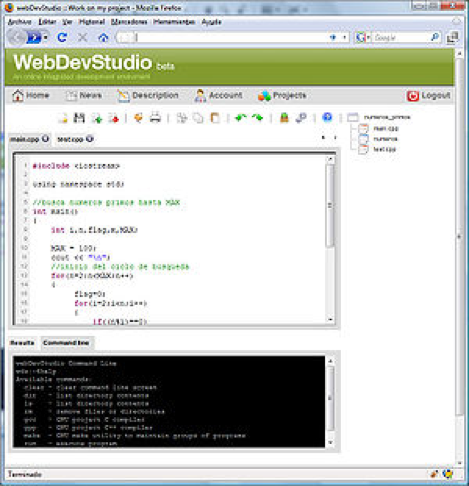Image resolution: width=469 pixels, height=486 pixels.
Task: Click the Google search magnifier icon
Action: [435, 37]
